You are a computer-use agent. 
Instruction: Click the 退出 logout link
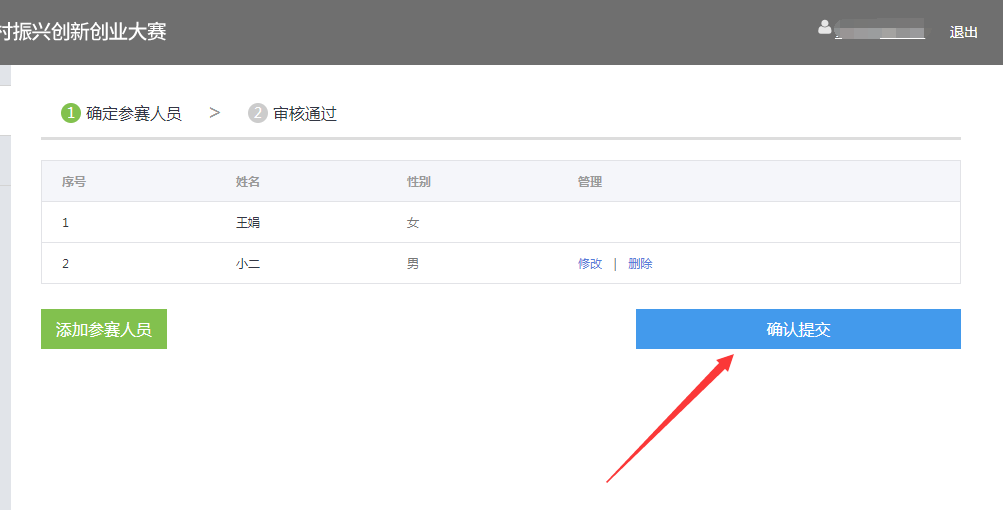(963, 32)
